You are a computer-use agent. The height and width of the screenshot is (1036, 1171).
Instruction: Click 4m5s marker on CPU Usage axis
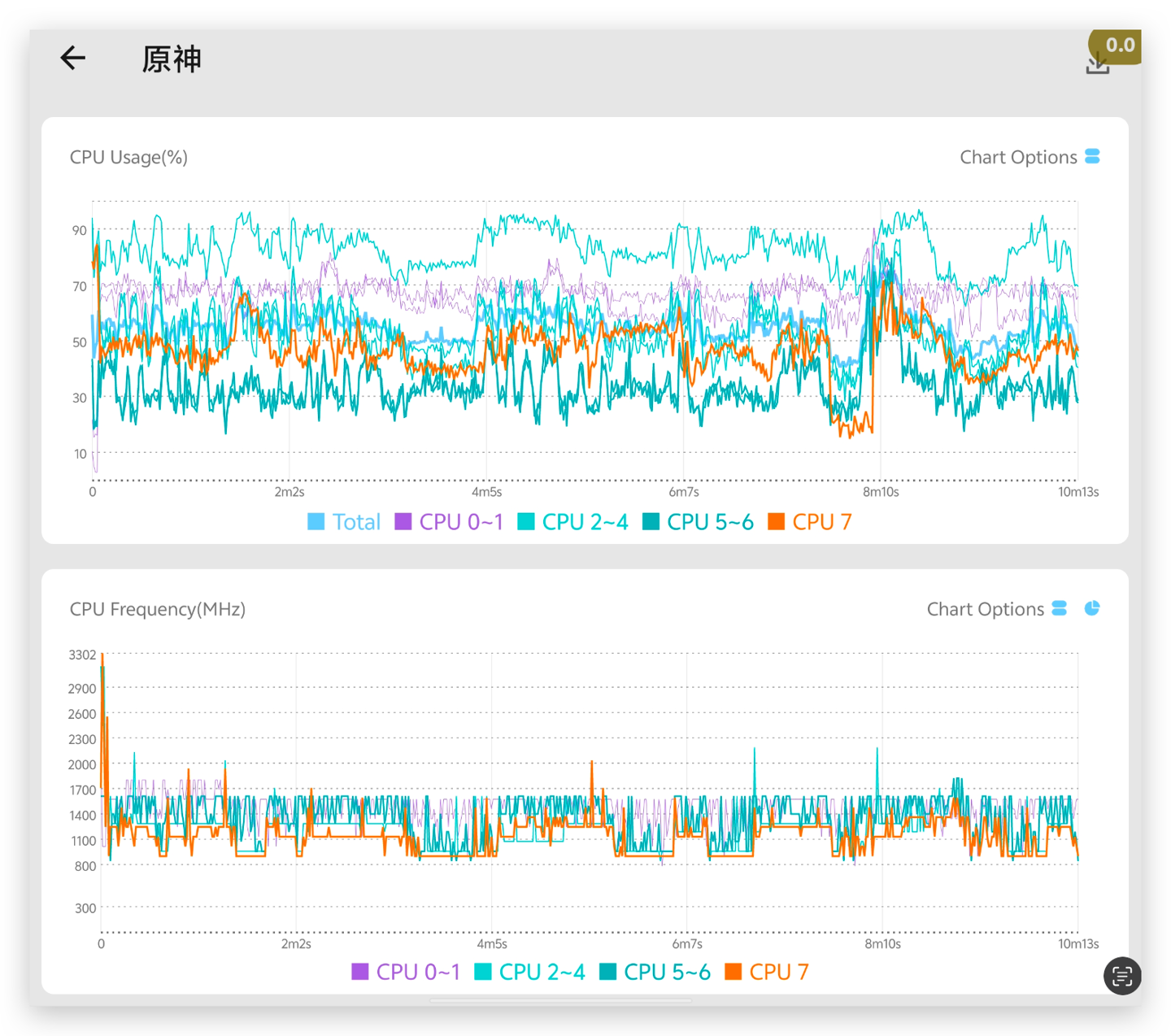tap(486, 492)
